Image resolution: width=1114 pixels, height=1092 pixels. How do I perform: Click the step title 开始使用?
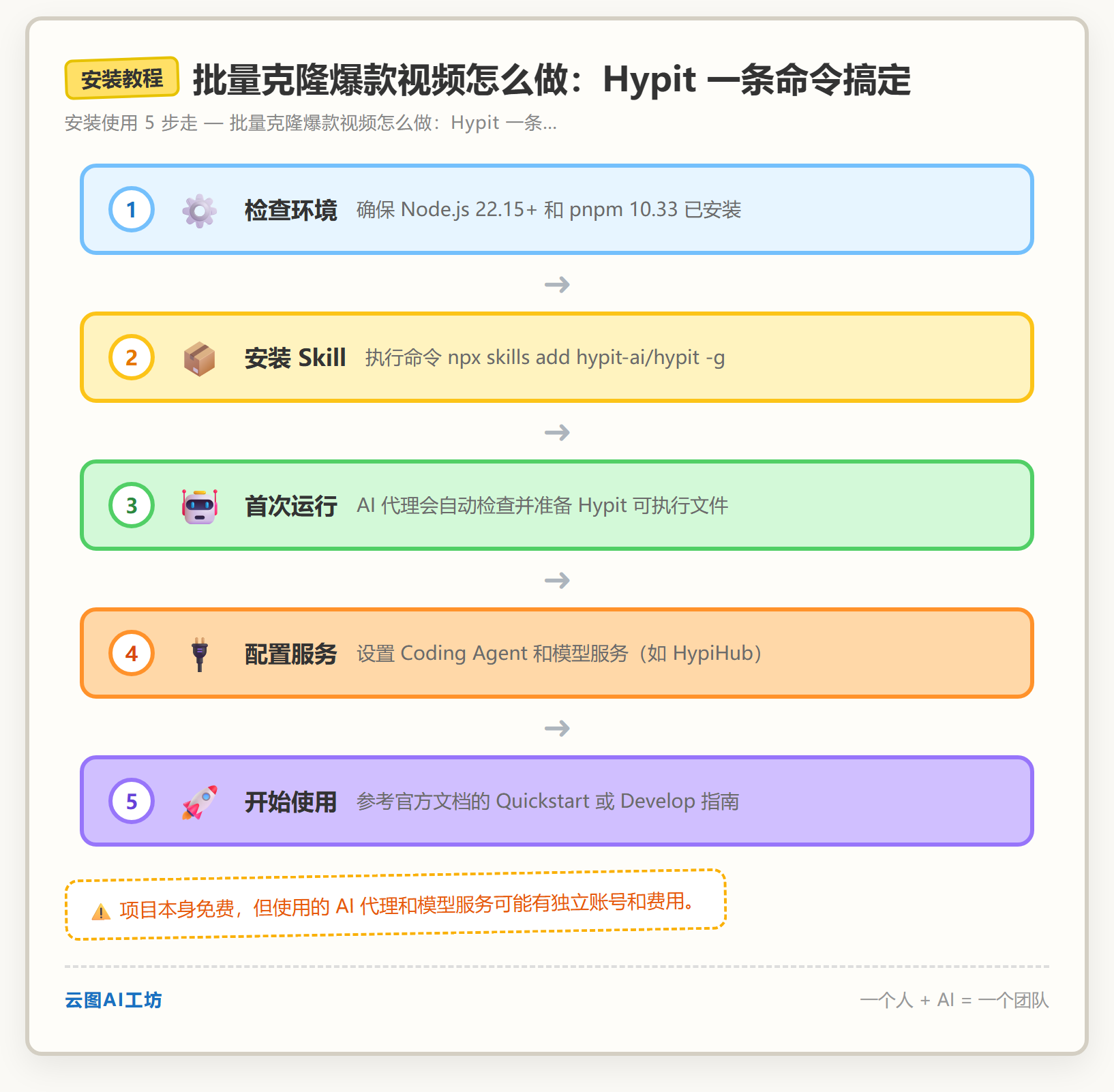point(291,802)
